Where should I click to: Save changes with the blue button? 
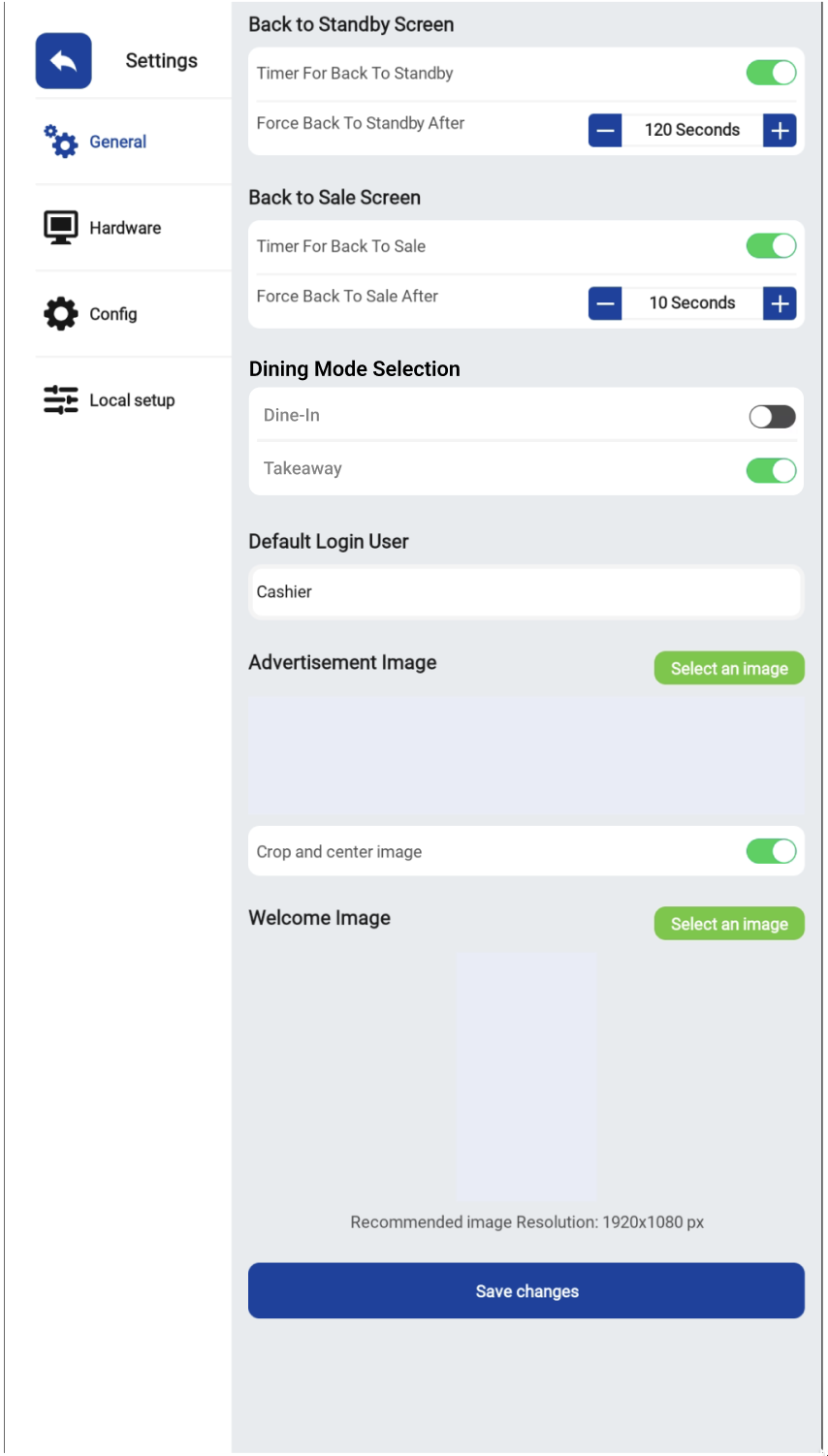pyautogui.click(x=526, y=1290)
